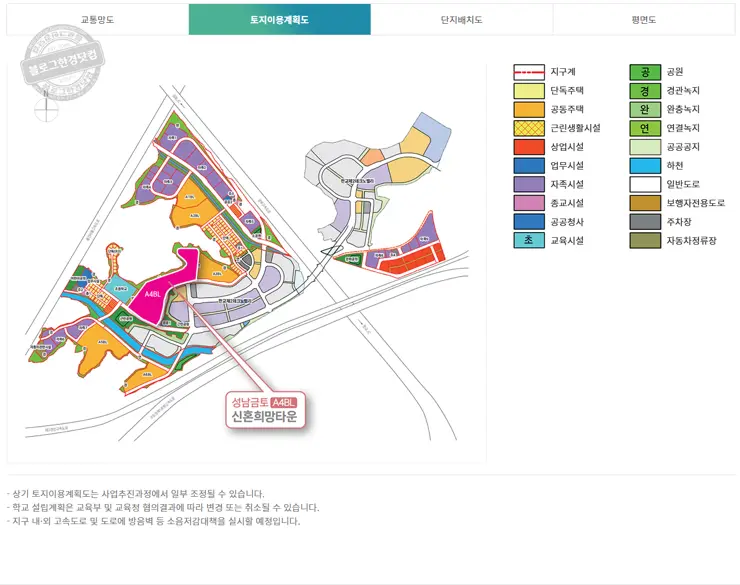Click the 공동주택 orange legend swatch
This screenshot has height=585, width=740.
(x=529, y=109)
